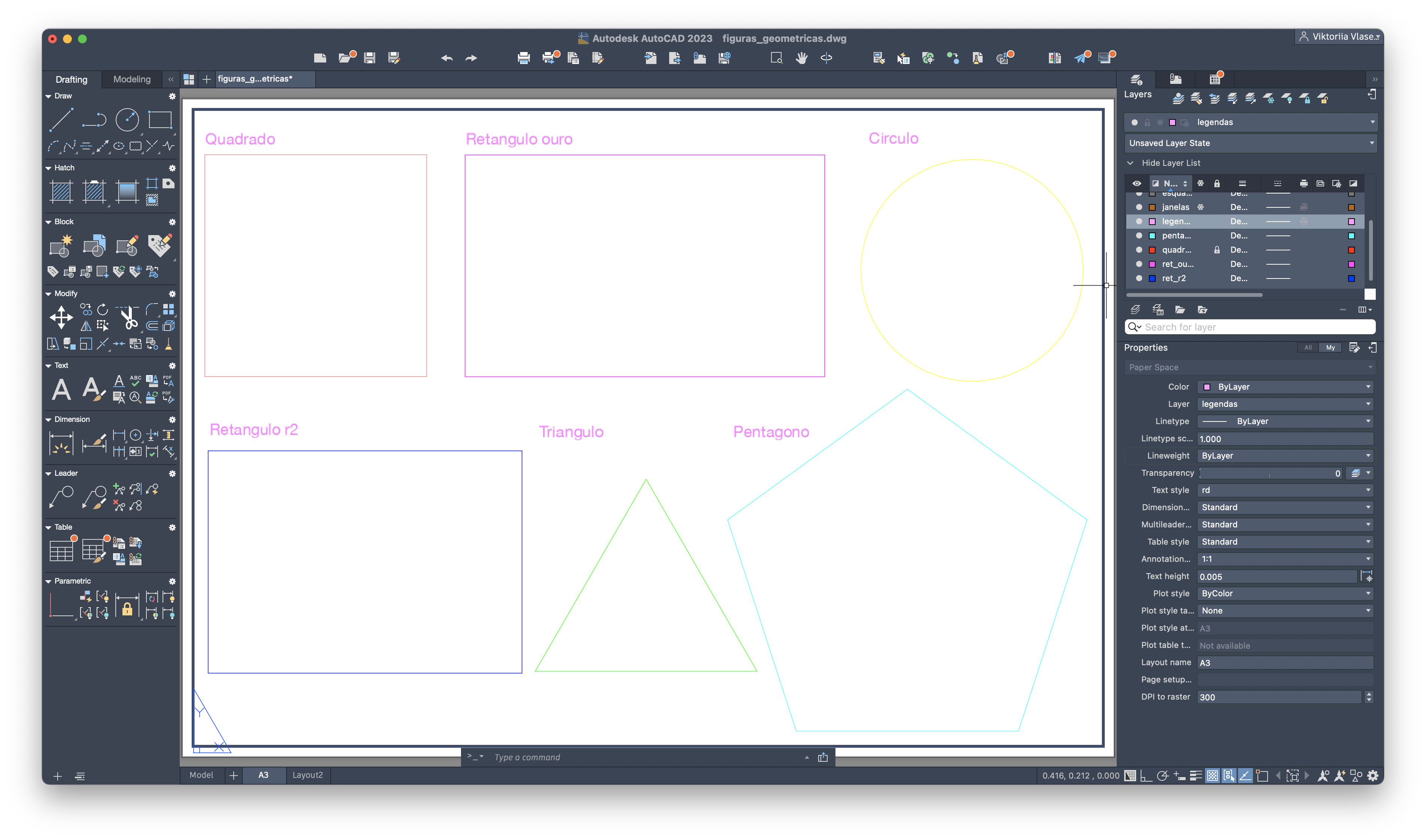
Task: Open the current layer legendas dropdown
Action: (x=1372, y=122)
